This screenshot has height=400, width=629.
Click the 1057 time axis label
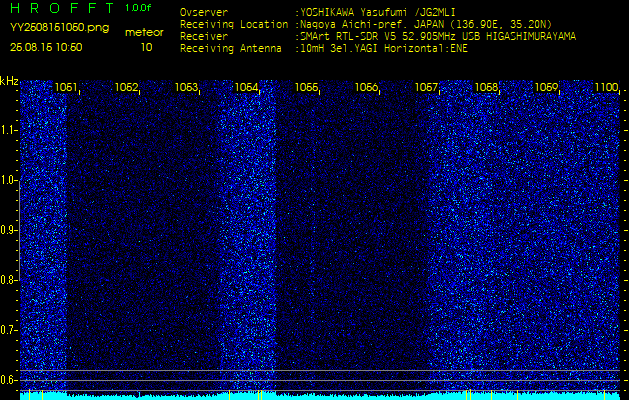pyautogui.click(x=426, y=87)
